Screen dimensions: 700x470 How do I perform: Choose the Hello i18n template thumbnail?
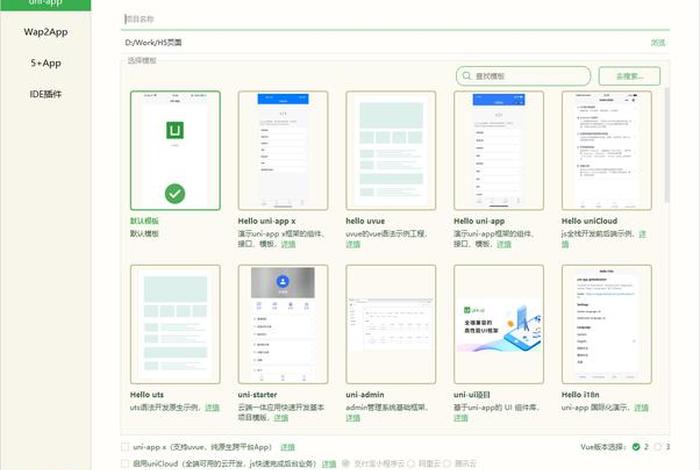coord(607,324)
